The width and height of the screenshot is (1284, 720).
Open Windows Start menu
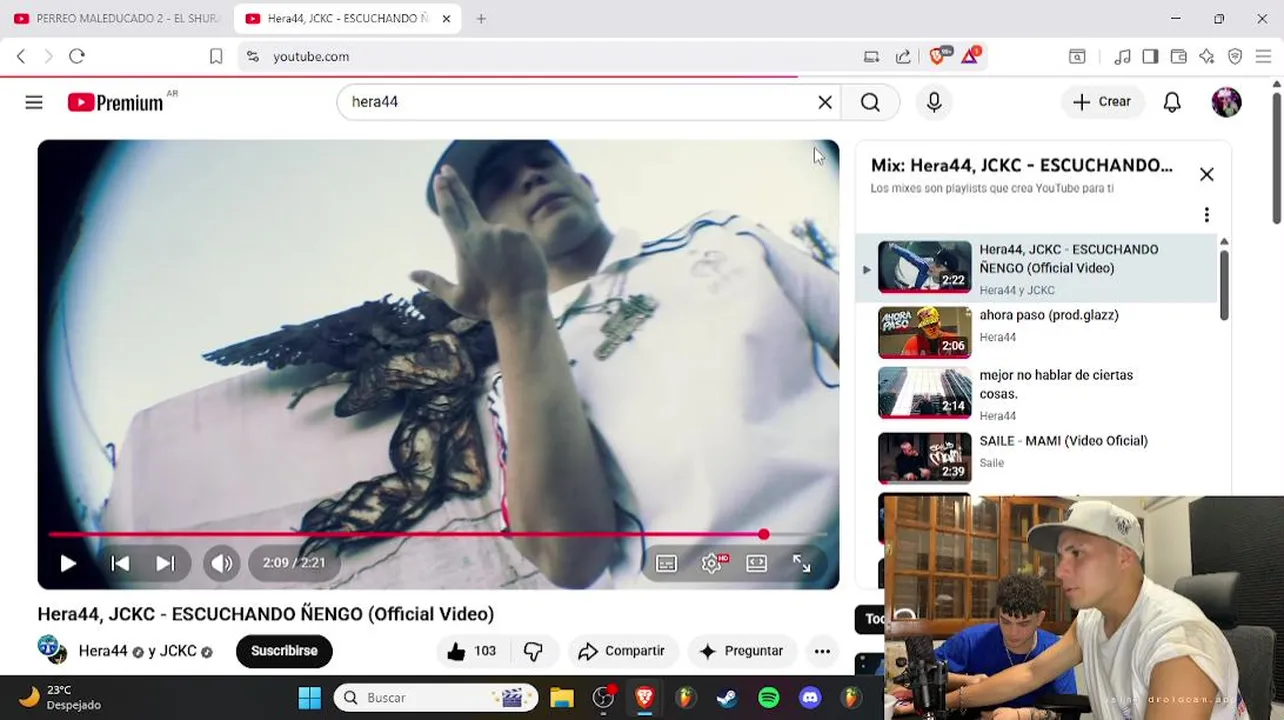point(310,697)
